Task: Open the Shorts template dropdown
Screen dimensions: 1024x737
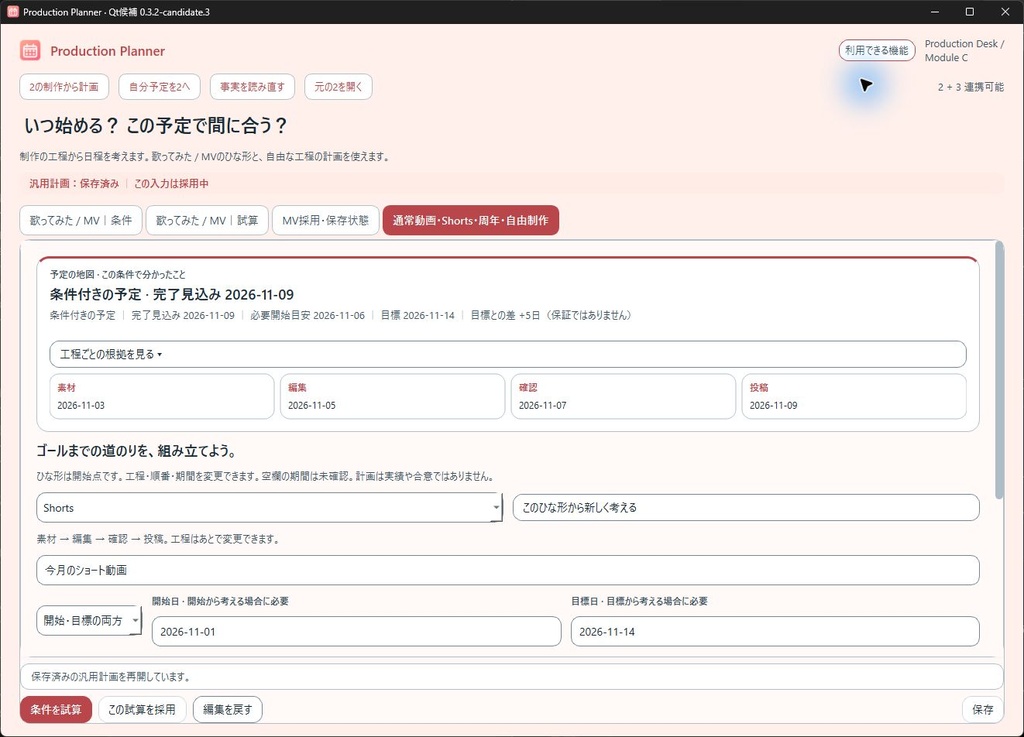Action: [x=269, y=508]
